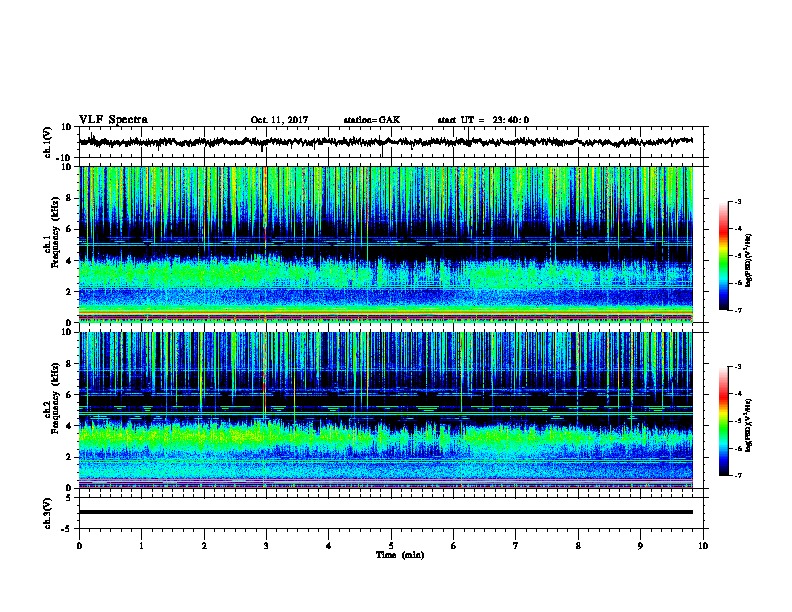Select the date text "Oct. 11, 2017"
The height and width of the screenshot is (612, 792).
279,120
